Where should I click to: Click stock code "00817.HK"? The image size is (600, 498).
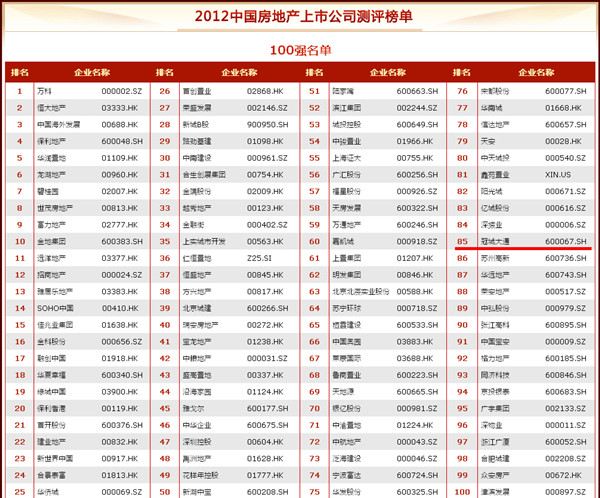coord(265,292)
